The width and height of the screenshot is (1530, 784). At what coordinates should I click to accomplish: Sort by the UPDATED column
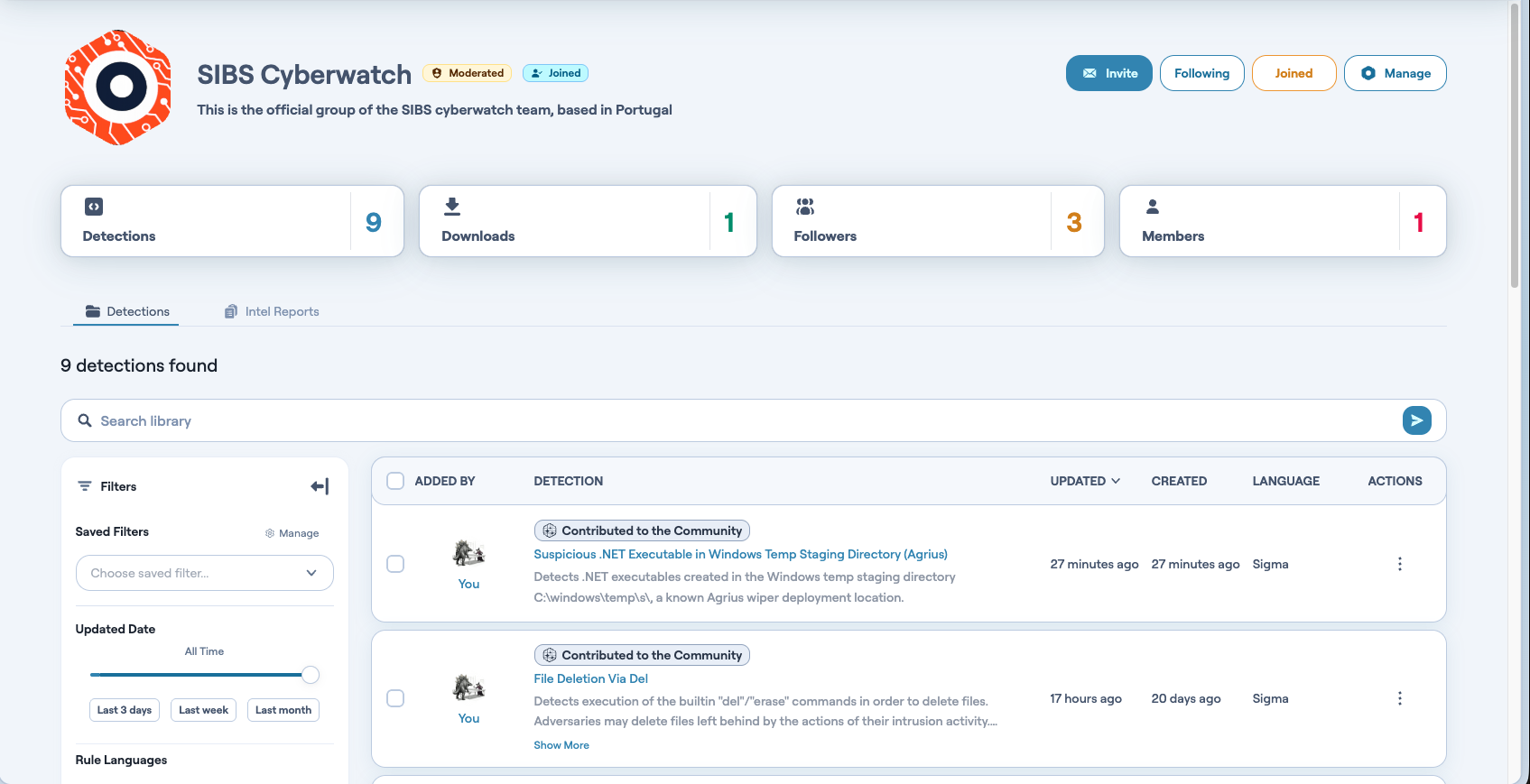1086,481
